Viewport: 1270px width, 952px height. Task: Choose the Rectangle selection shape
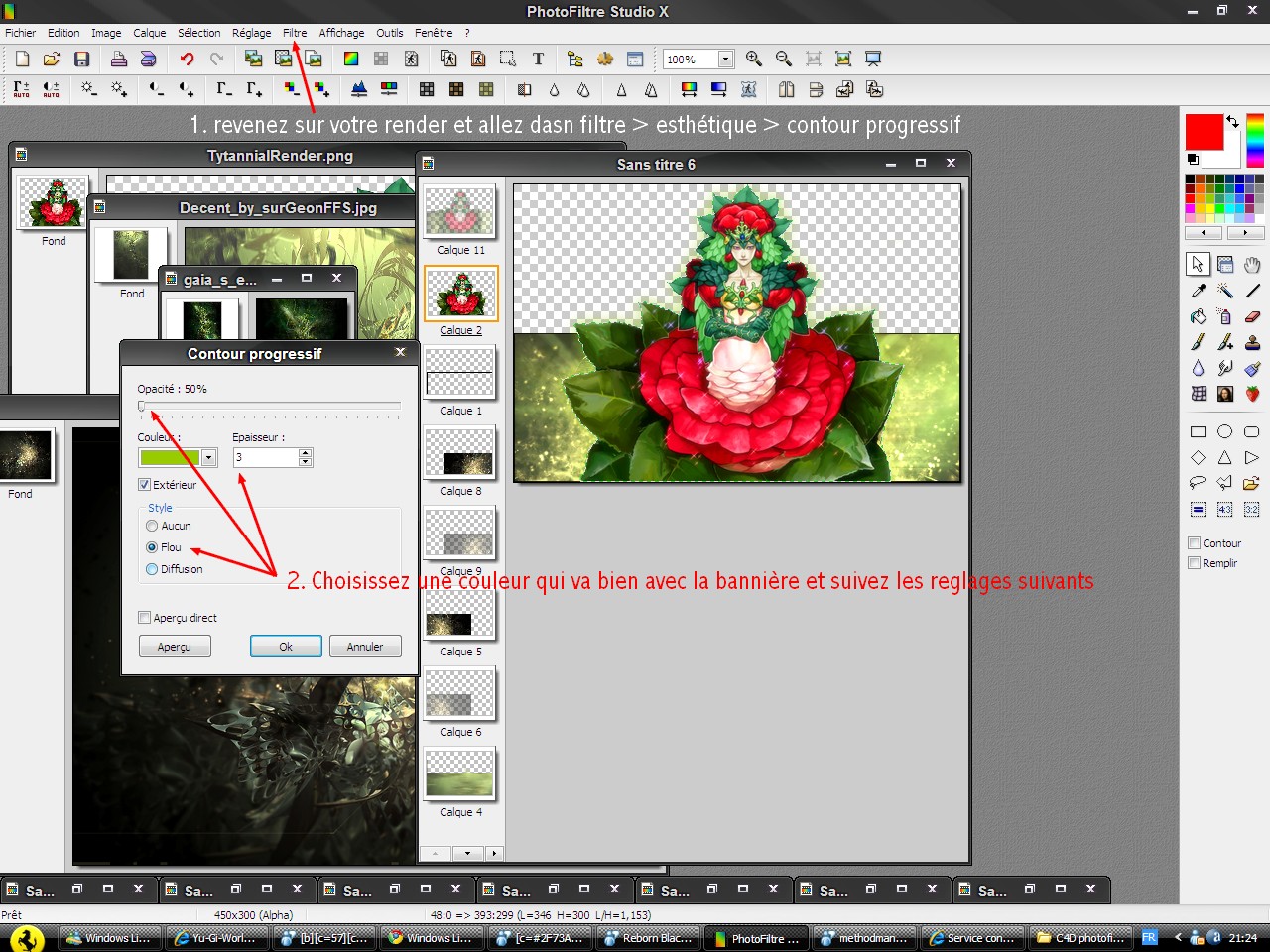pos(1198,431)
